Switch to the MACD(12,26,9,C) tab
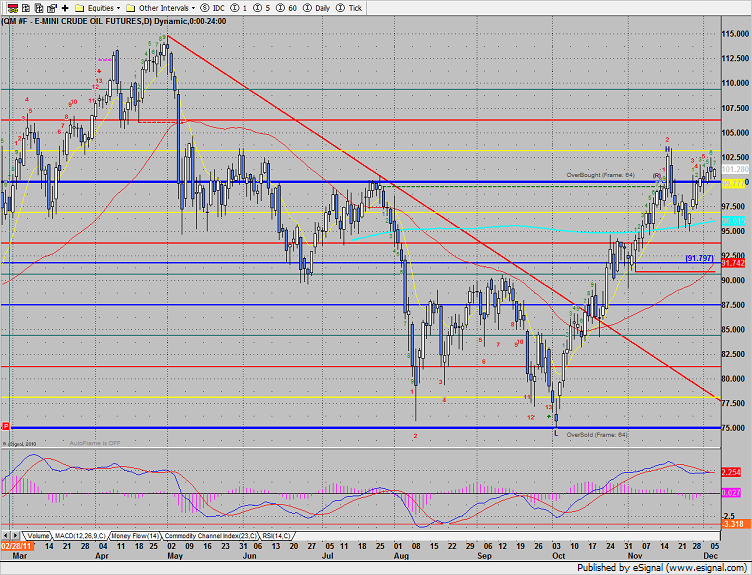This screenshot has width=752, height=575. point(80,536)
